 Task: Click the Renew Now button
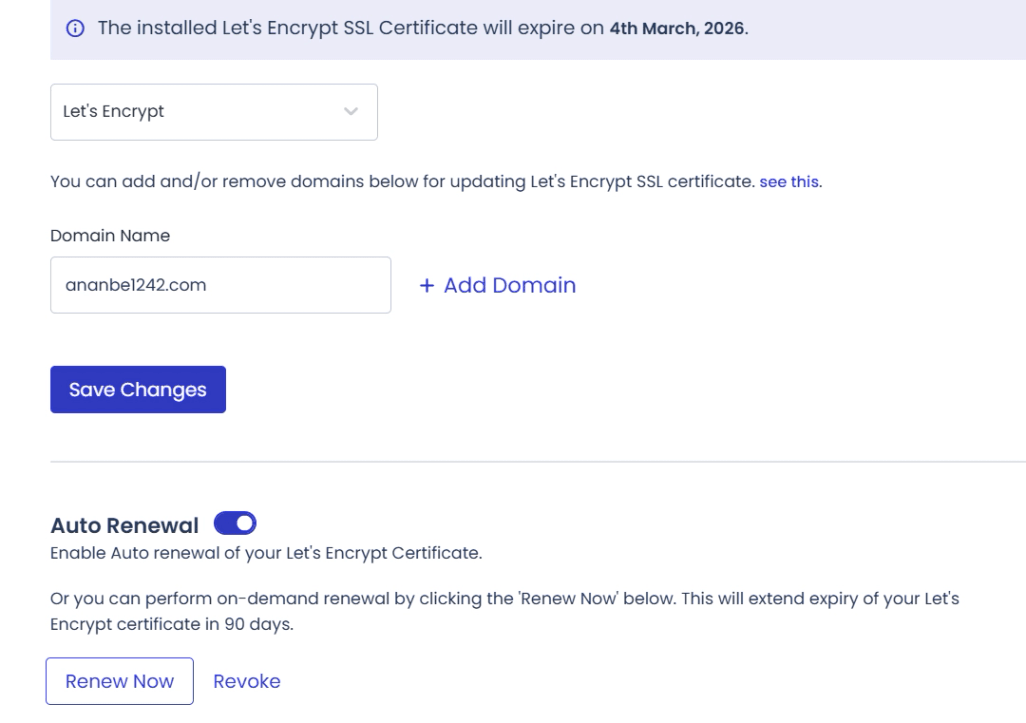pyautogui.click(x=119, y=681)
